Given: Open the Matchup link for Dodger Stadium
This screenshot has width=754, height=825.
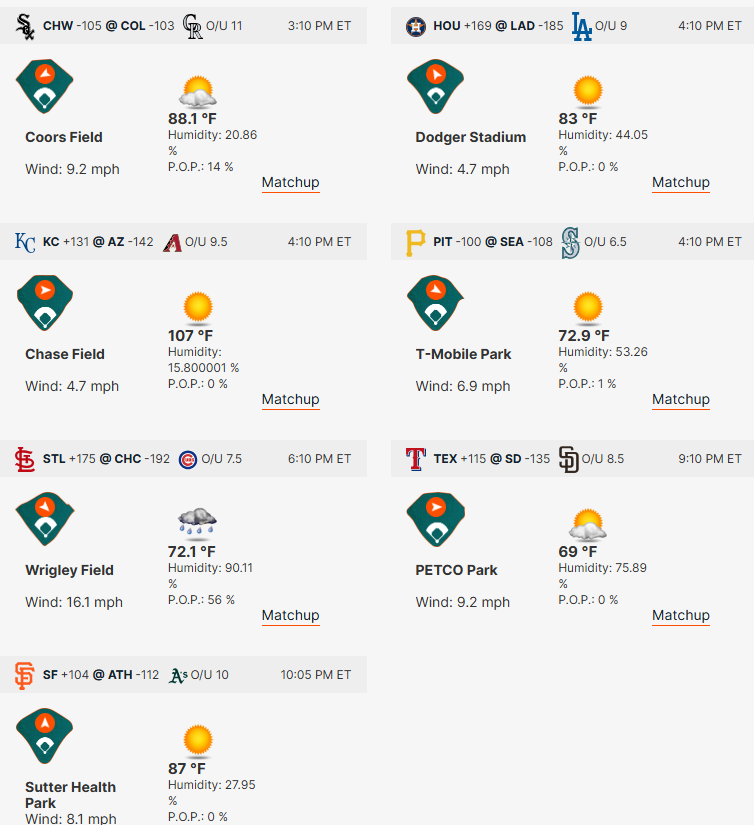Looking at the screenshot, I should (x=681, y=183).
